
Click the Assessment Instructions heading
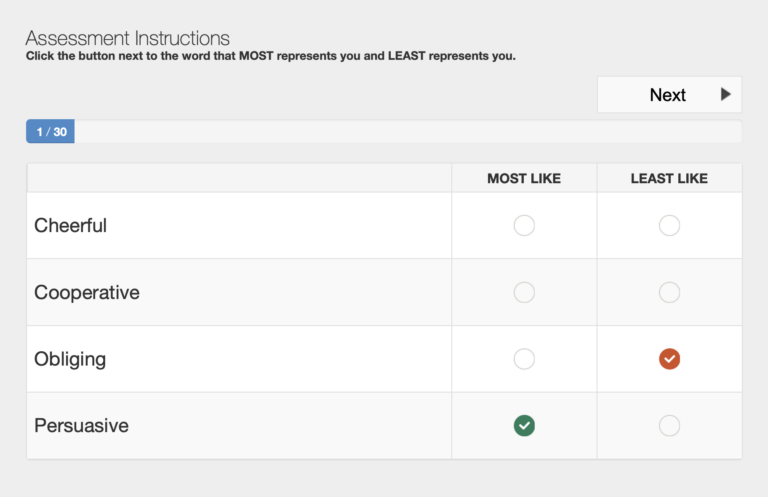(x=128, y=38)
